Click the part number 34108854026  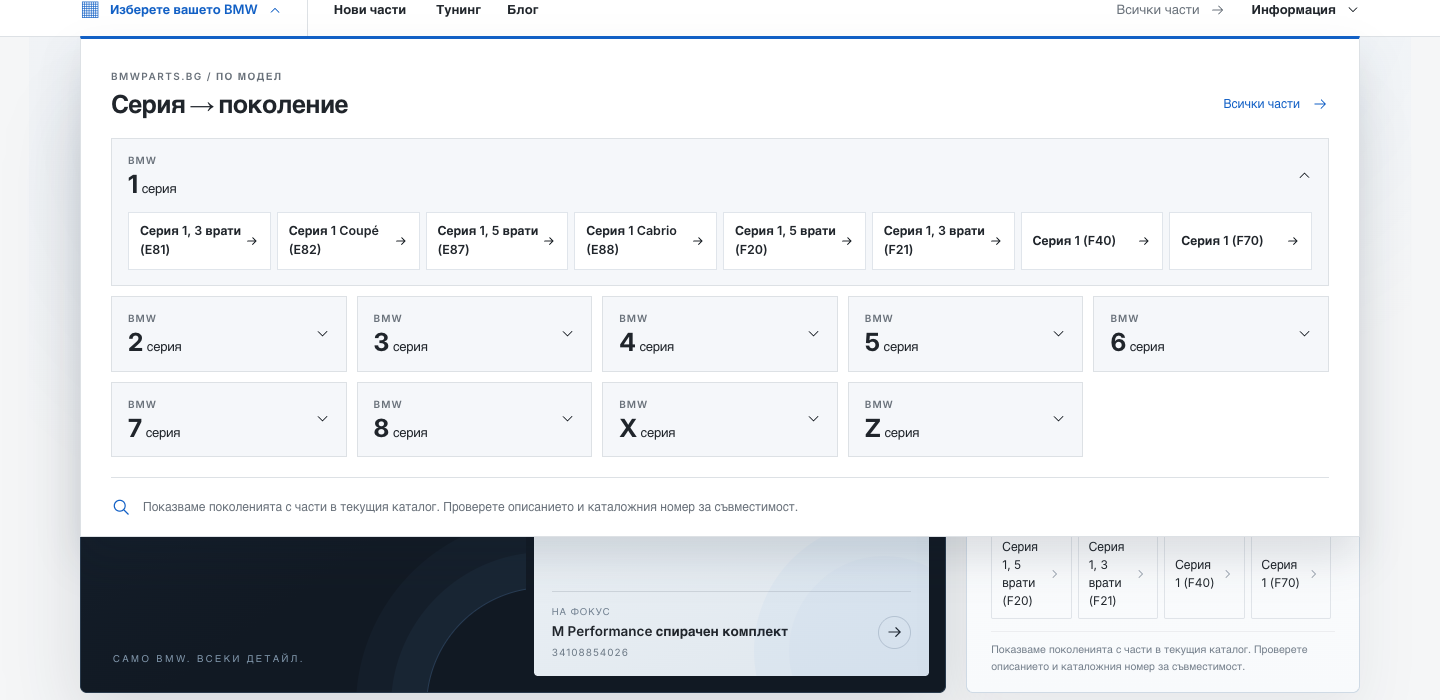[590, 653]
